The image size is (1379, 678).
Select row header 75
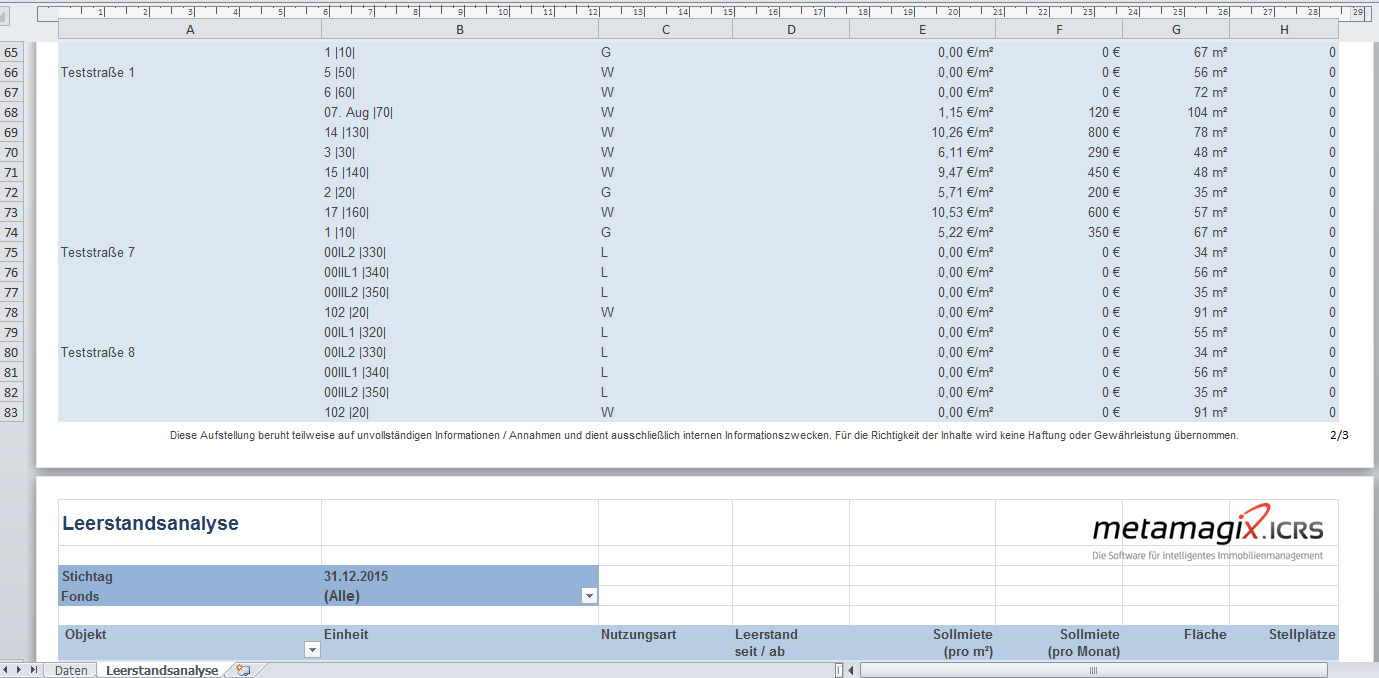12,252
